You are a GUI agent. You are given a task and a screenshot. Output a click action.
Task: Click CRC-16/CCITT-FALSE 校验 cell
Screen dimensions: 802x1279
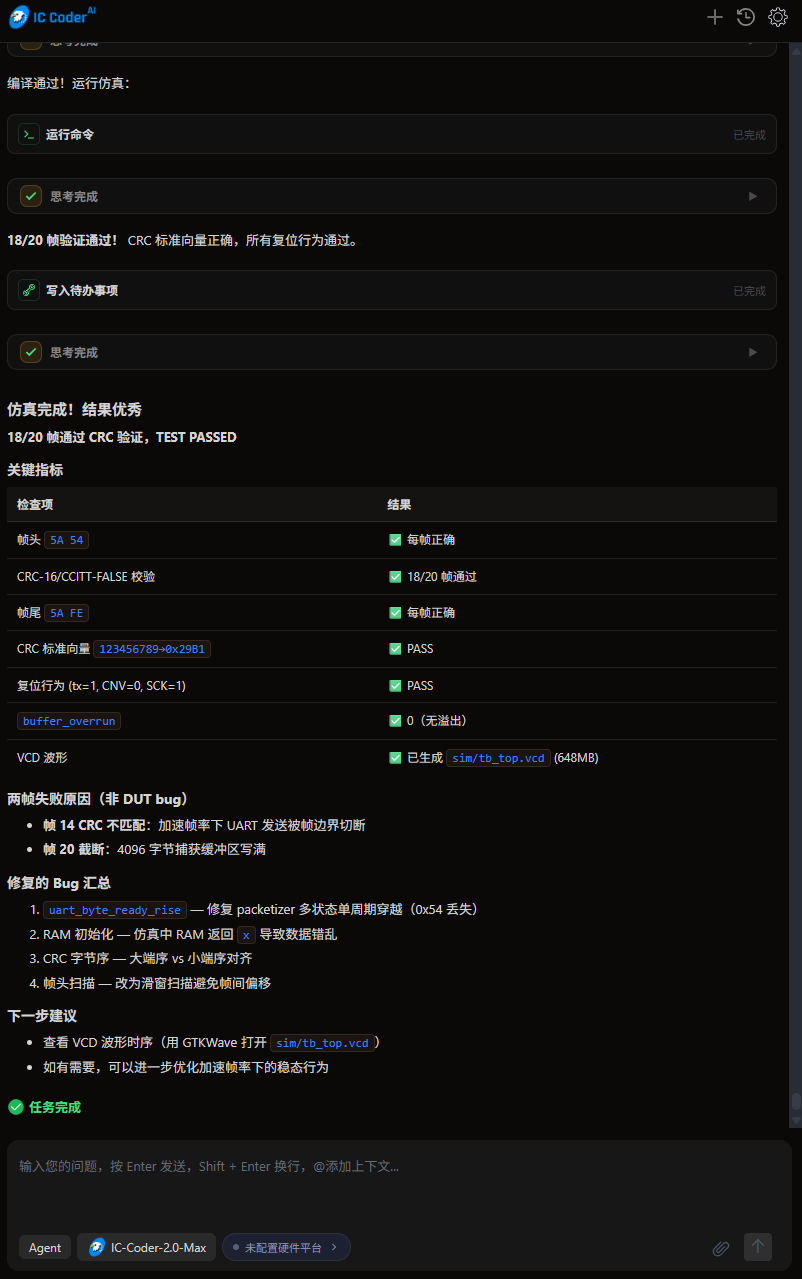[86, 576]
